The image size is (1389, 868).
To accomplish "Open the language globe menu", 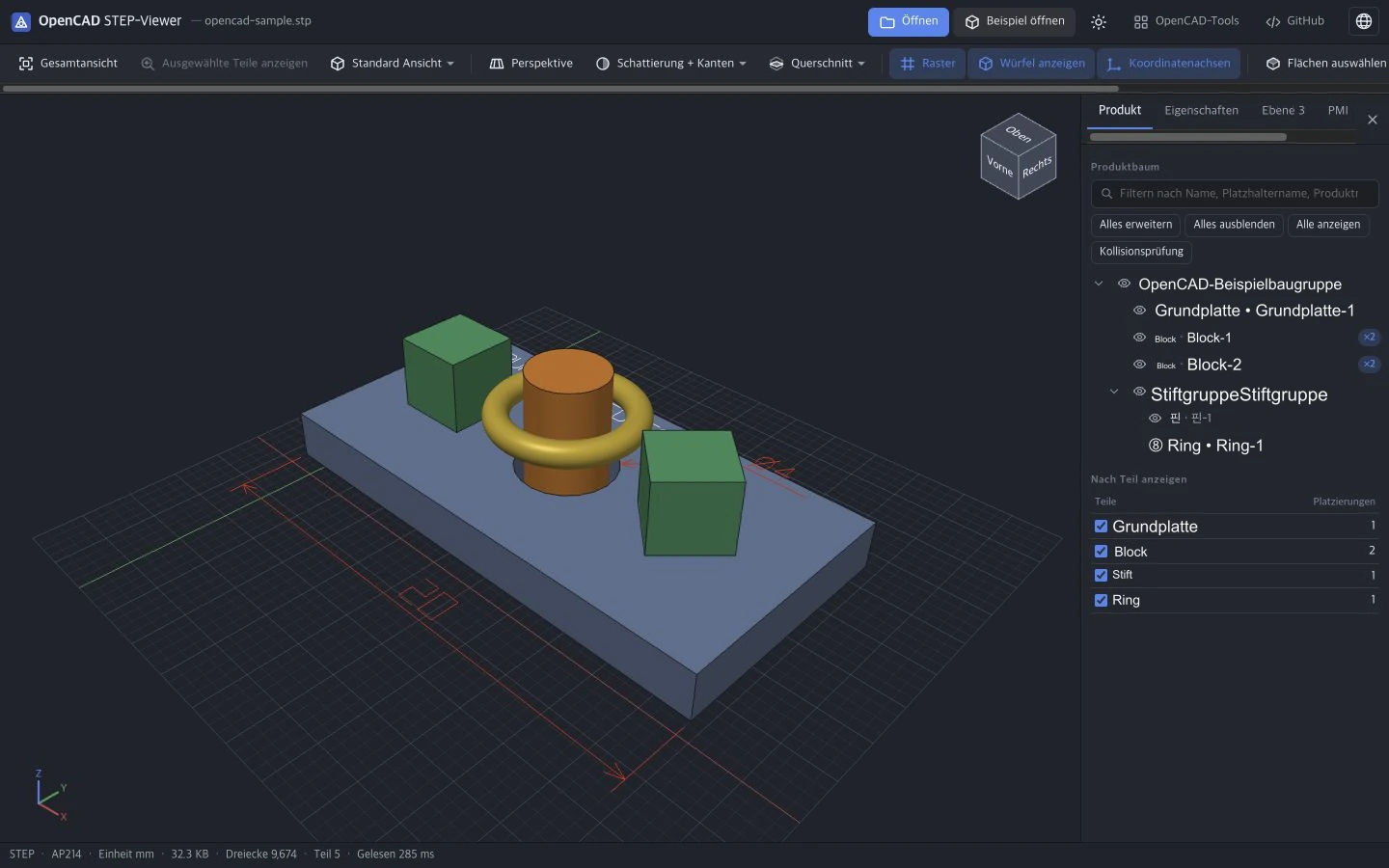I will point(1364,21).
